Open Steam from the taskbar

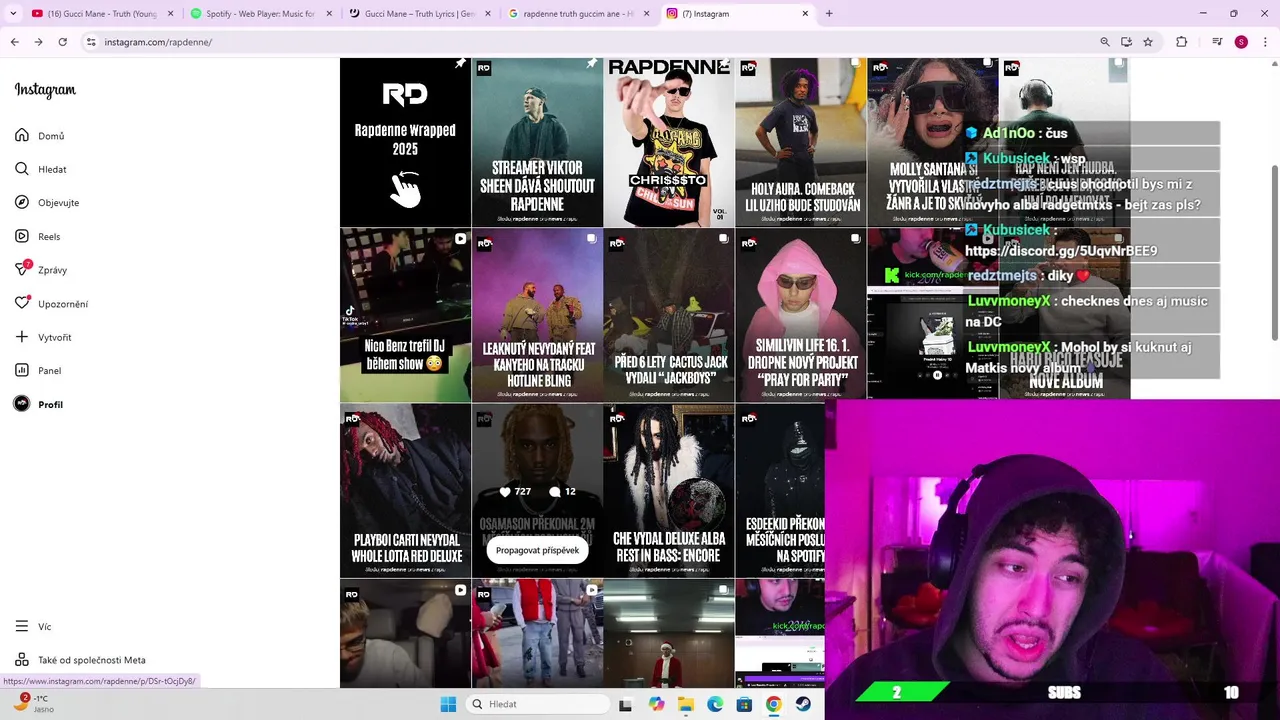(x=803, y=704)
